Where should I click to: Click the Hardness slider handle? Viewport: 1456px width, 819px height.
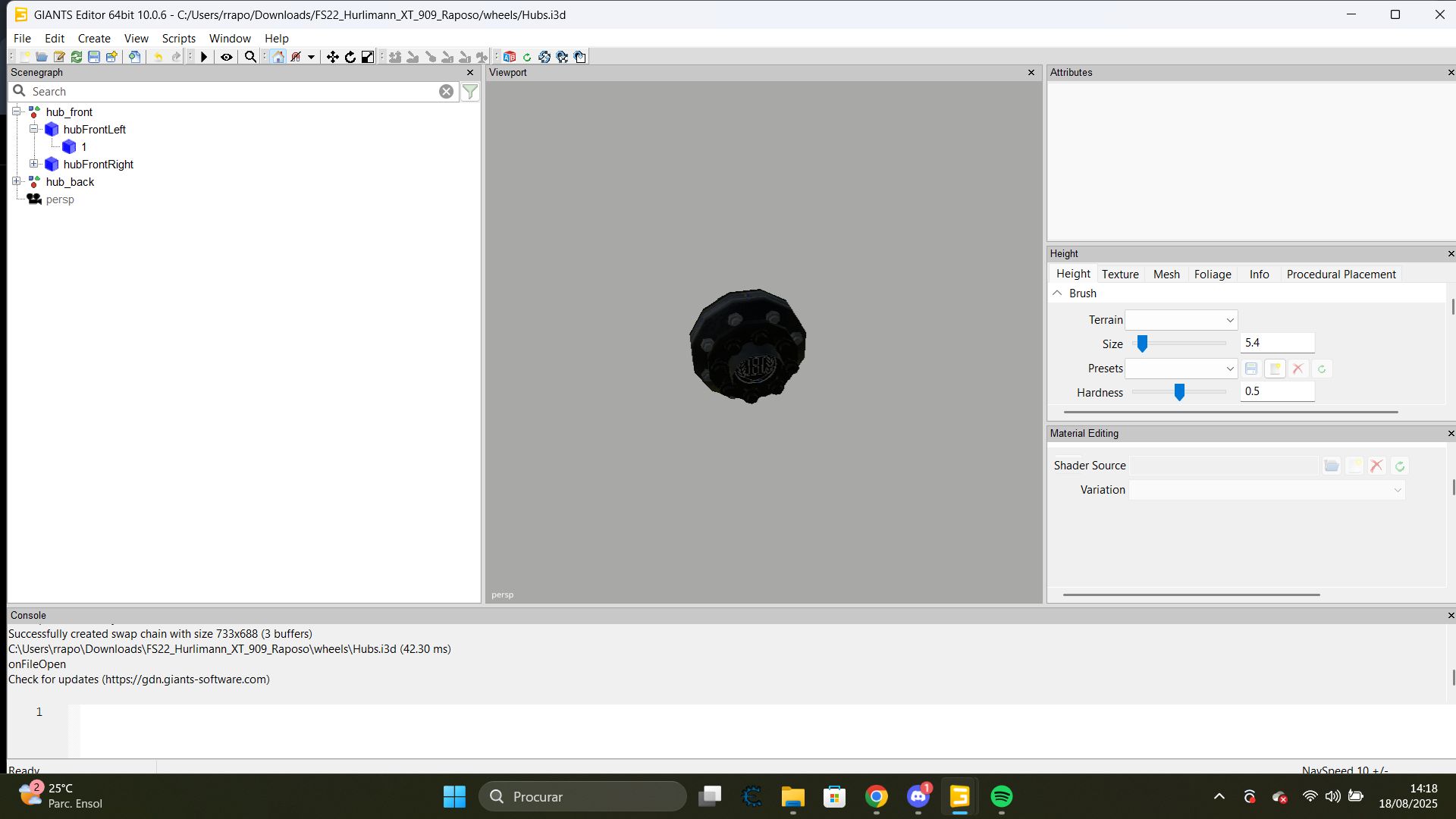tap(1179, 392)
